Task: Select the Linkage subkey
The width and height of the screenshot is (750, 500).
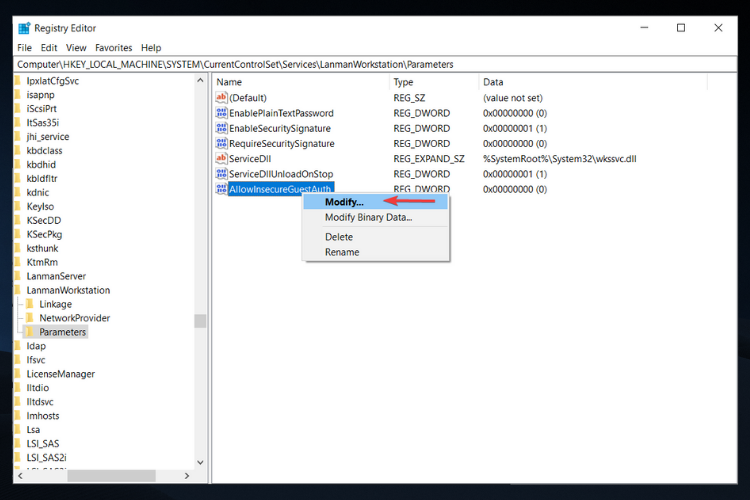Action: click(55, 304)
